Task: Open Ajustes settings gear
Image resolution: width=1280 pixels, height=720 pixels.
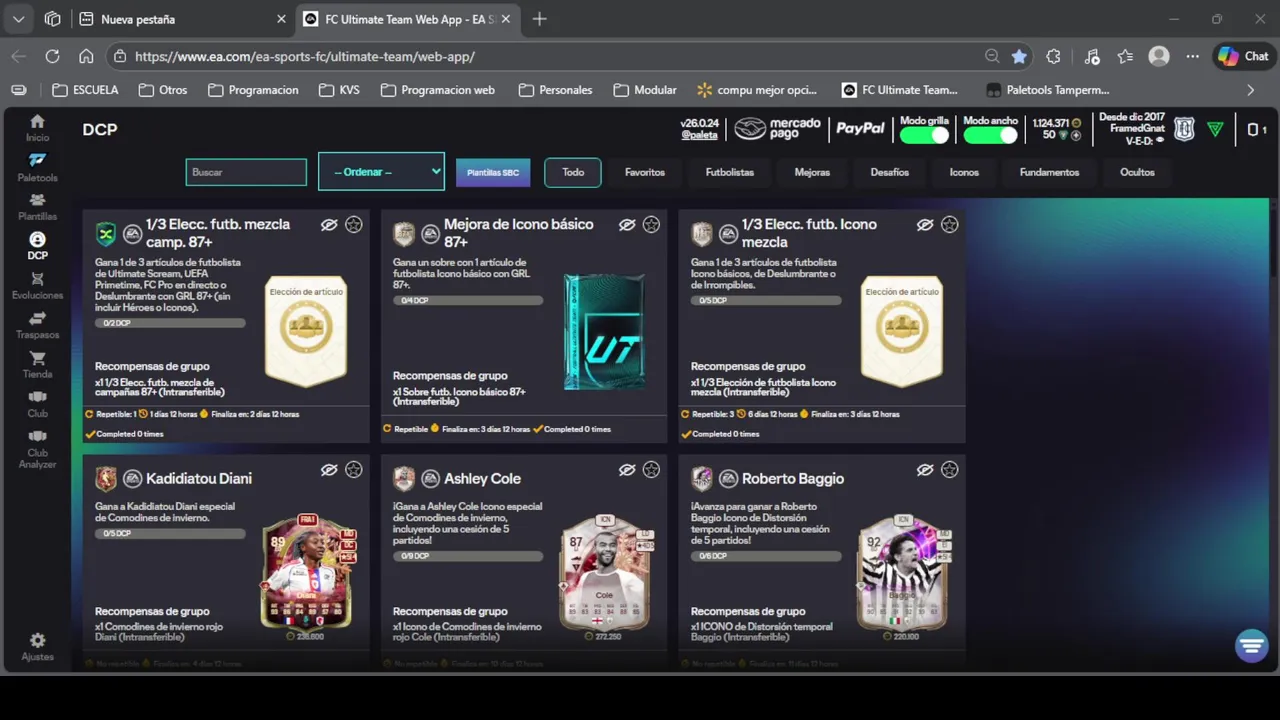Action: coord(37,647)
